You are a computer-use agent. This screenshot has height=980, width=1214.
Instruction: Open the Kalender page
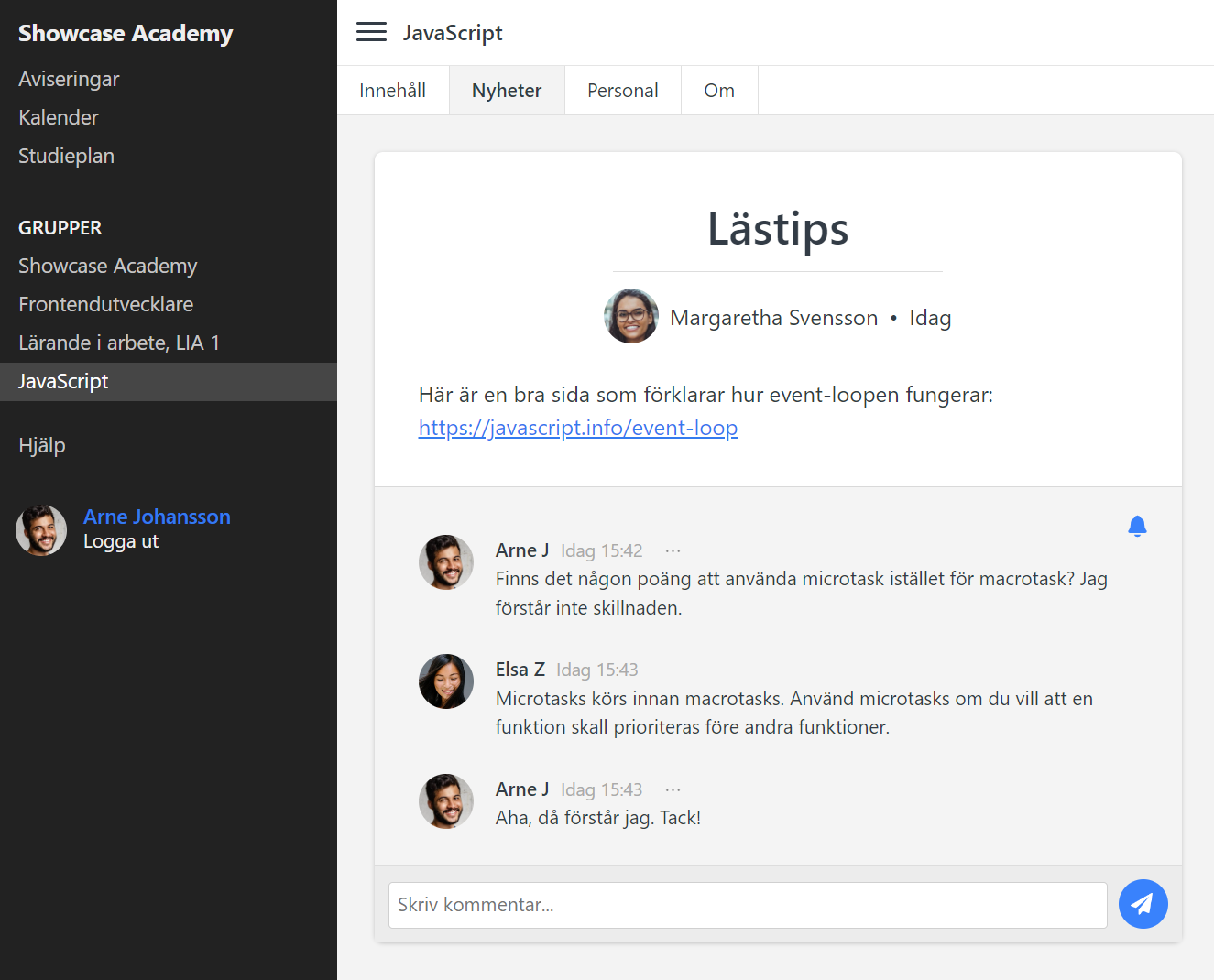click(x=58, y=117)
